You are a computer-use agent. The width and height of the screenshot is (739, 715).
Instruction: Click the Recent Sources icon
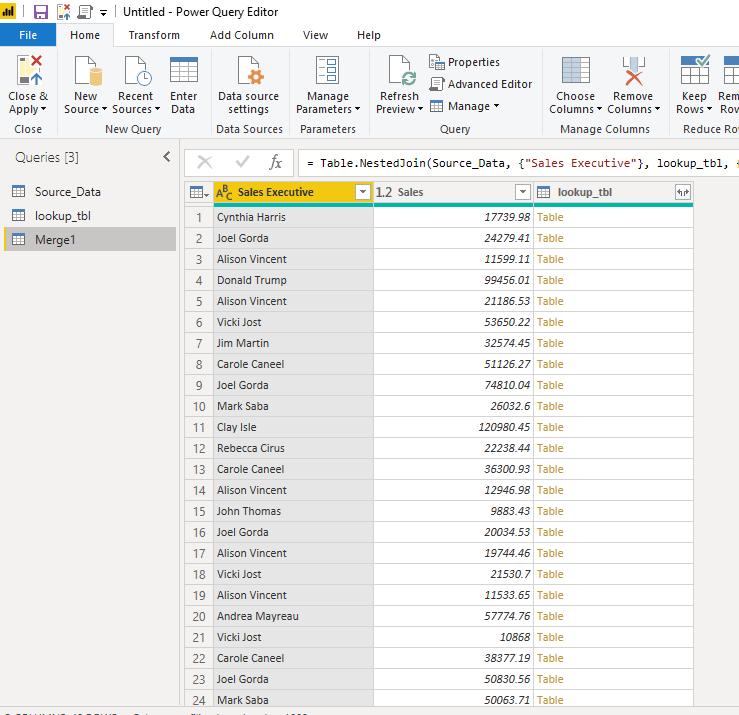(x=138, y=71)
